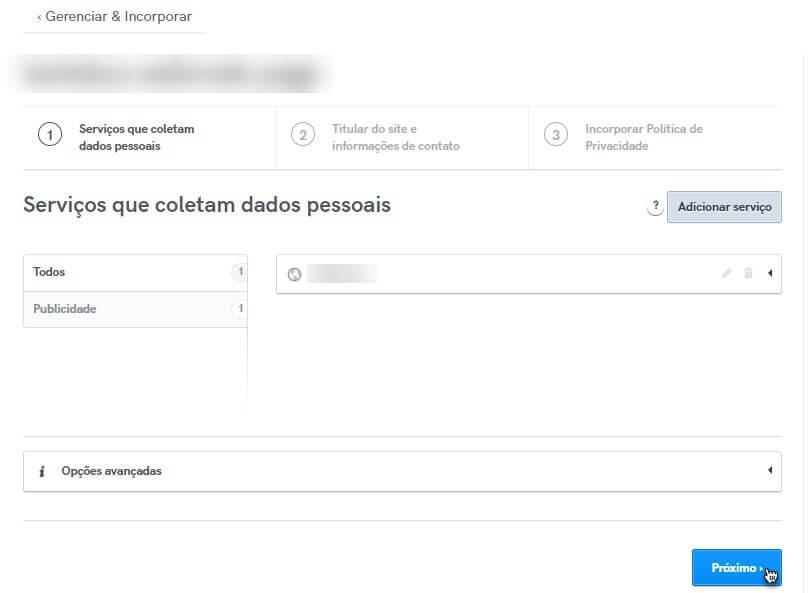The image size is (809, 593).
Task: Delete the listed service via trash icon
Action: coord(748,273)
